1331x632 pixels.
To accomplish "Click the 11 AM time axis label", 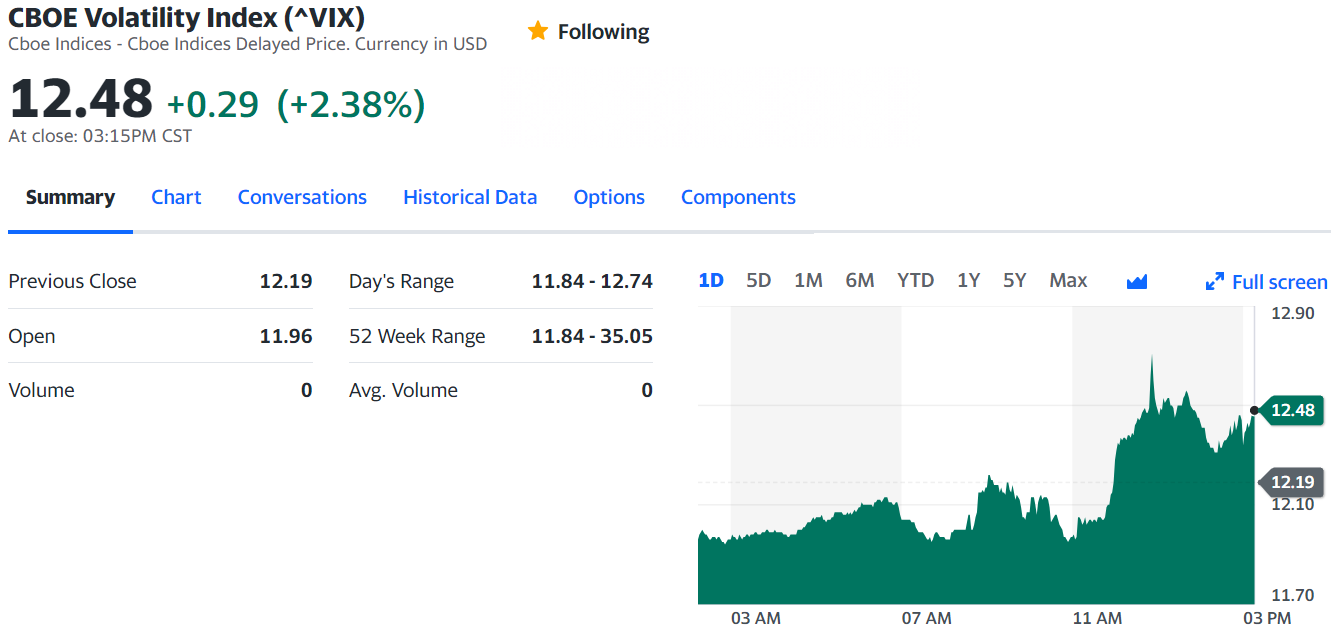I will point(1097,618).
